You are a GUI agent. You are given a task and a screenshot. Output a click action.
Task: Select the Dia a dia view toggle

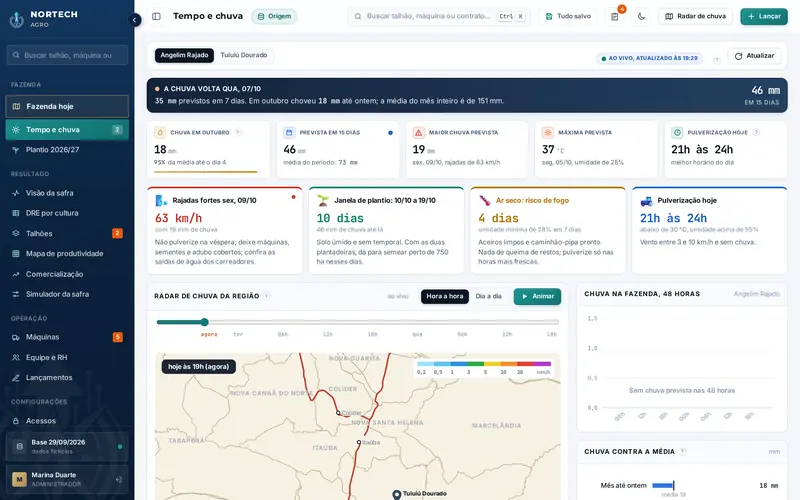tap(488, 296)
